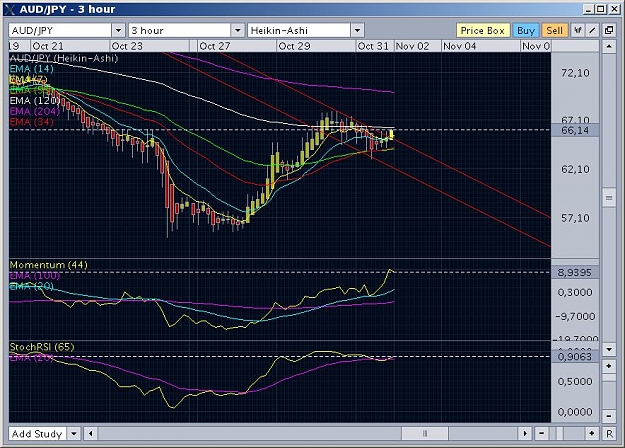This screenshot has width=625, height=448.
Task: Open the AUD/JPY symbol dropdown arrow
Action: pos(118,30)
